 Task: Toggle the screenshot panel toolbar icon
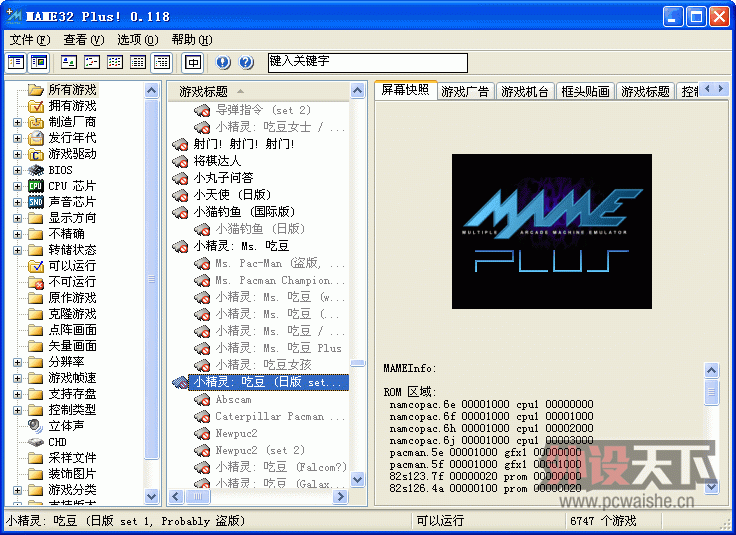click(x=39, y=62)
